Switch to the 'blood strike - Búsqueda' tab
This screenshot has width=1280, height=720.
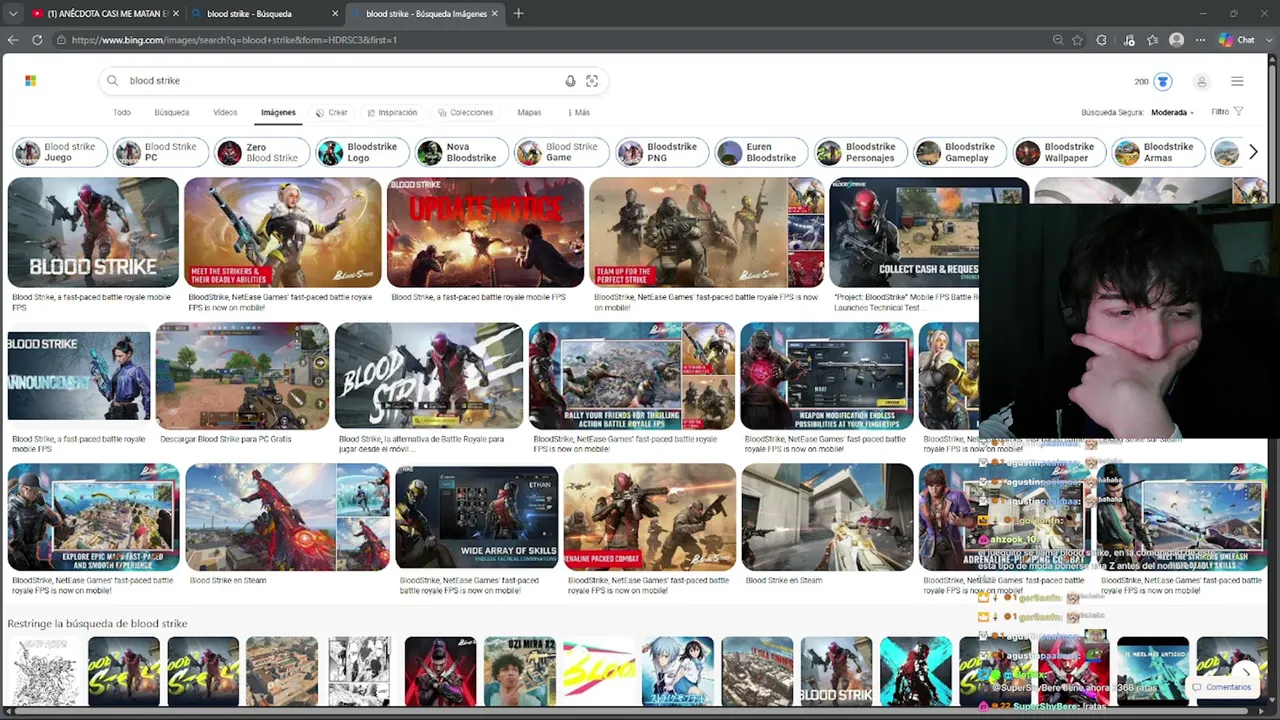point(265,14)
